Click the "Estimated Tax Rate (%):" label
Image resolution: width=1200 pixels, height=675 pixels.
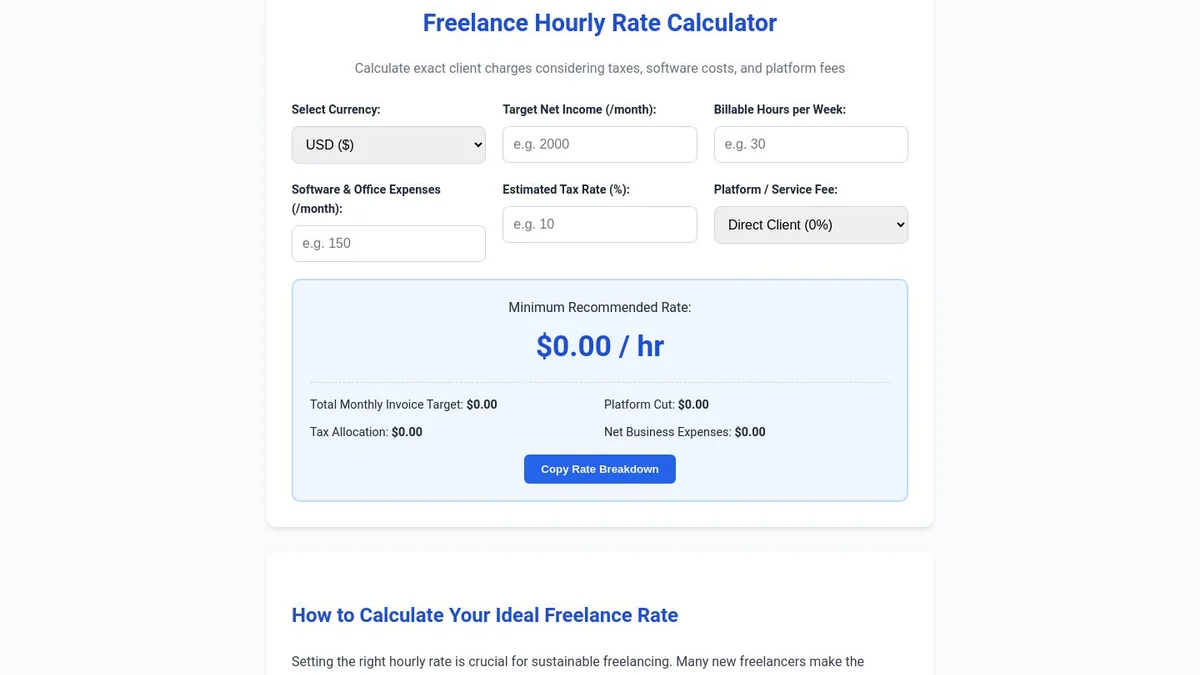tap(566, 189)
